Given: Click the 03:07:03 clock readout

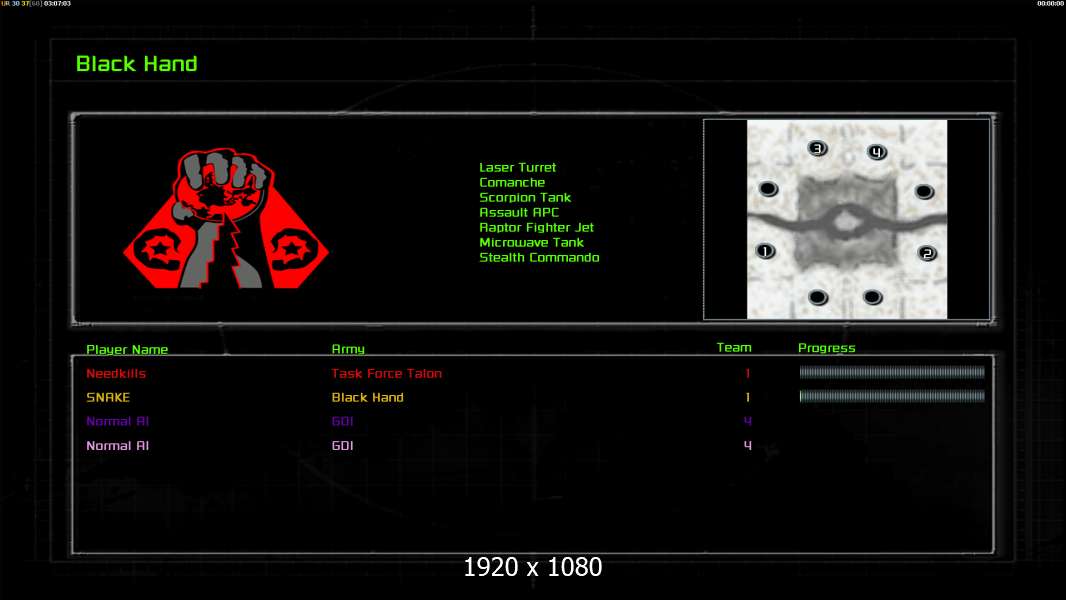Looking at the screenshot, I should coord(57,3).
